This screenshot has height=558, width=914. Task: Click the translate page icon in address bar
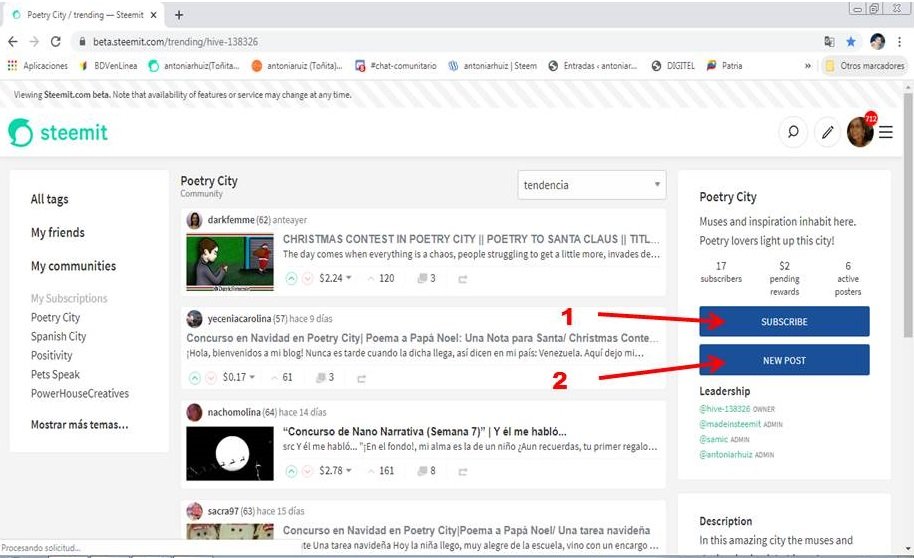pyautogui.click(x=829, y=41)
